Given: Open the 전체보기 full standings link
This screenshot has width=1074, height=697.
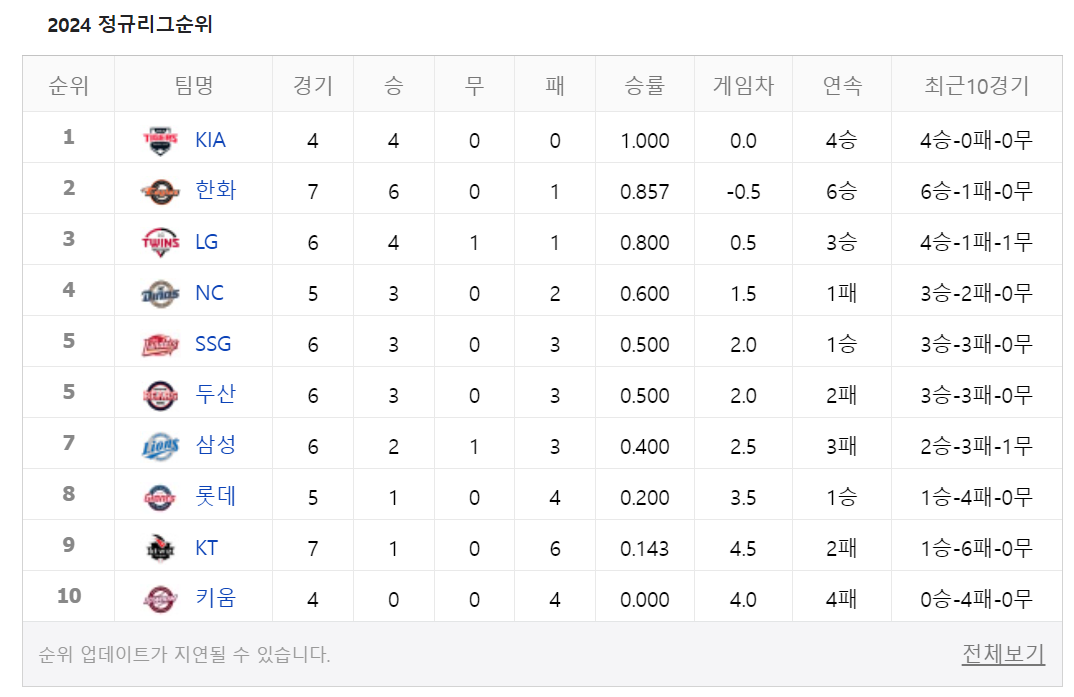Looking at the screenshot, I should 1003,654.
